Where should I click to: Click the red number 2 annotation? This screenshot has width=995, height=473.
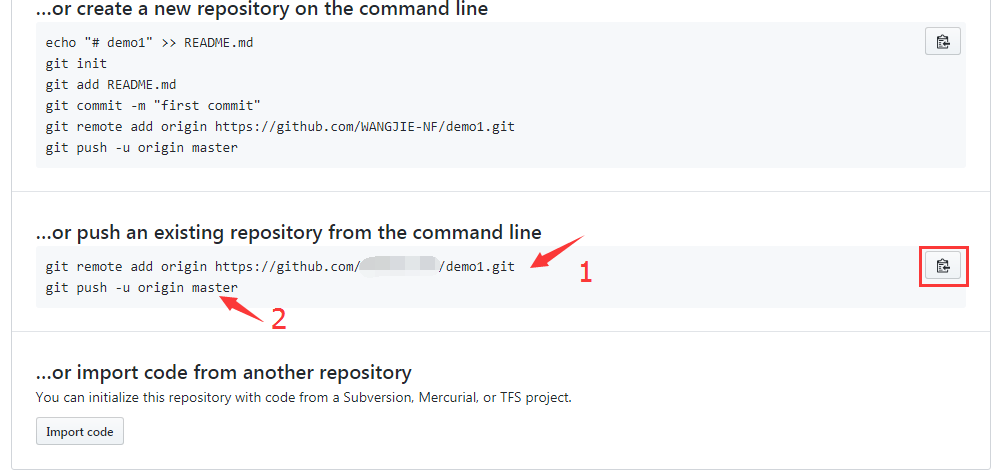[279, 318]
